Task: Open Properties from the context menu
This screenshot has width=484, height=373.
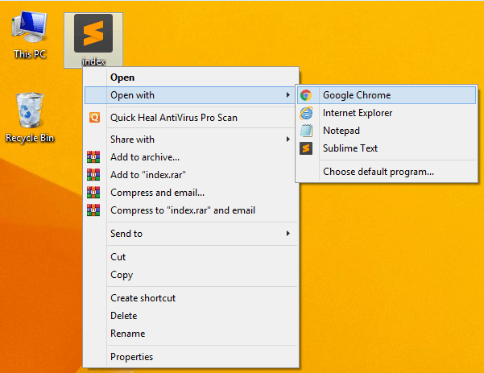Action: tap(191, 357)
